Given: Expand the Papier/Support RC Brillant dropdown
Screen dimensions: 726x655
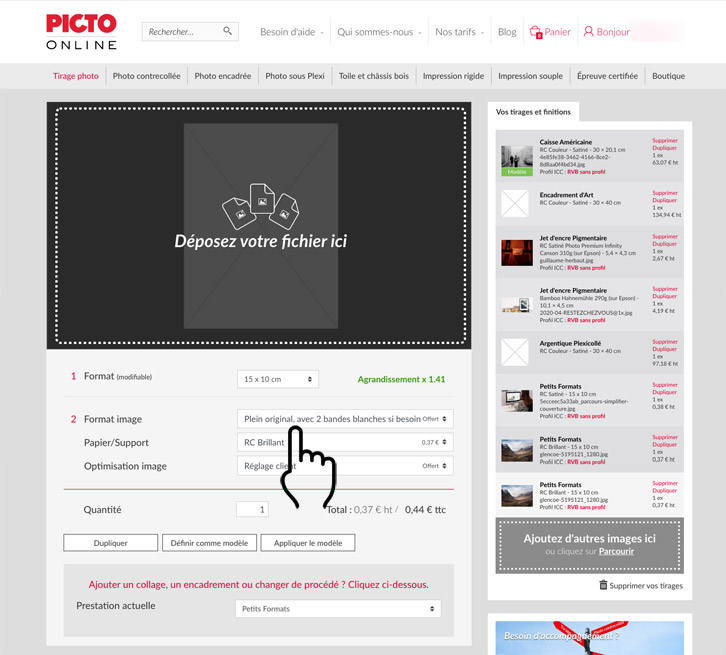Looking at the screenshot, I should [344, 442].
